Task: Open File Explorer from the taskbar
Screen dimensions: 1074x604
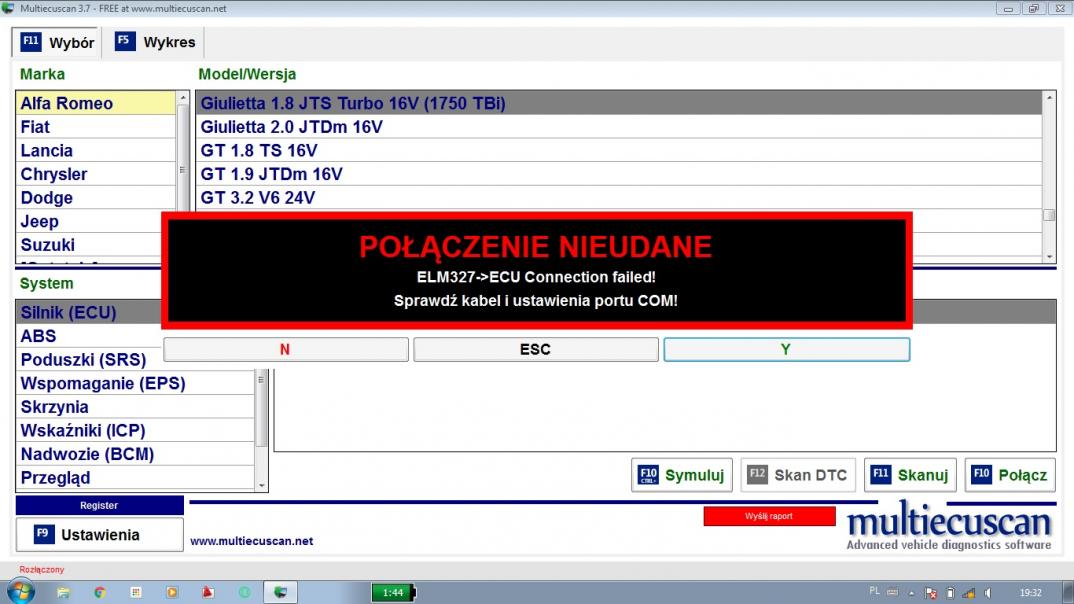Action: pos(63,592)
